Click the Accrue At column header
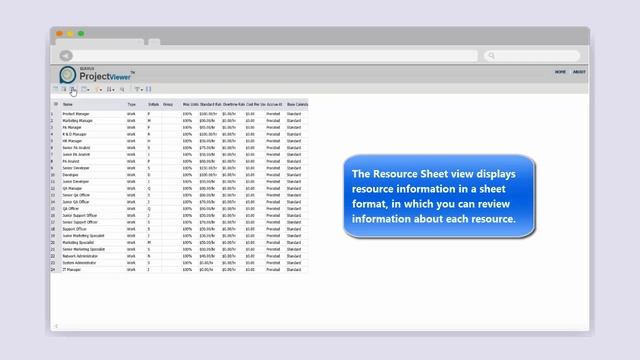640x360 pixels. tap(274, 104)
